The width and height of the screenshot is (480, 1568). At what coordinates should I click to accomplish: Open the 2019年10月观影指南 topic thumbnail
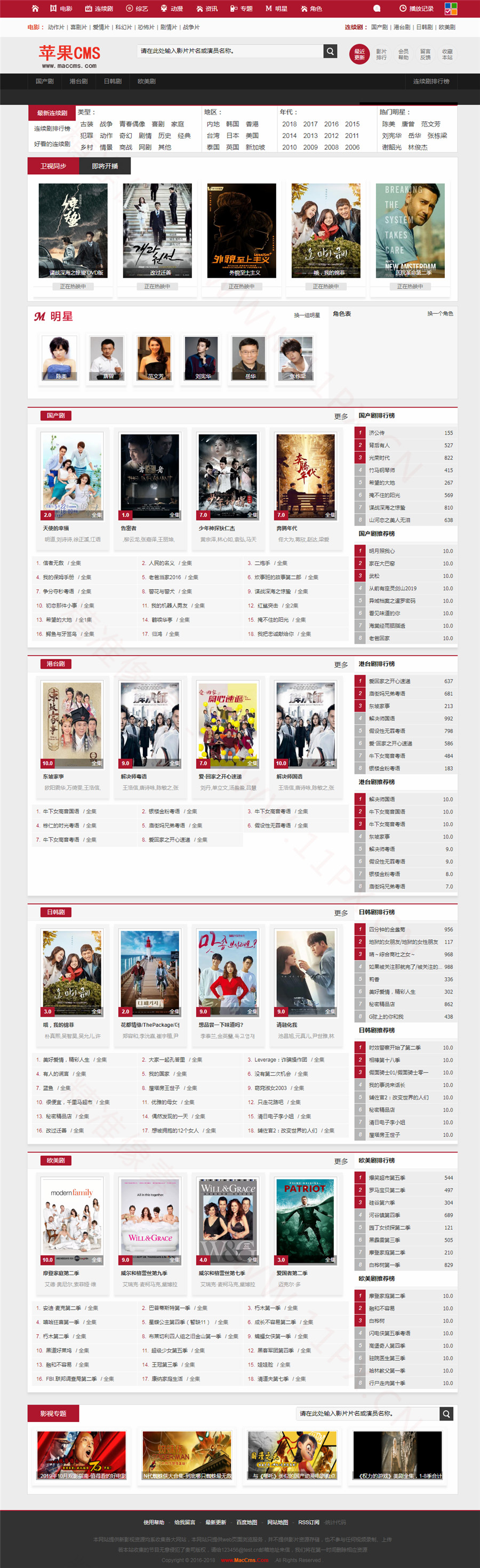pos(82,1456)
